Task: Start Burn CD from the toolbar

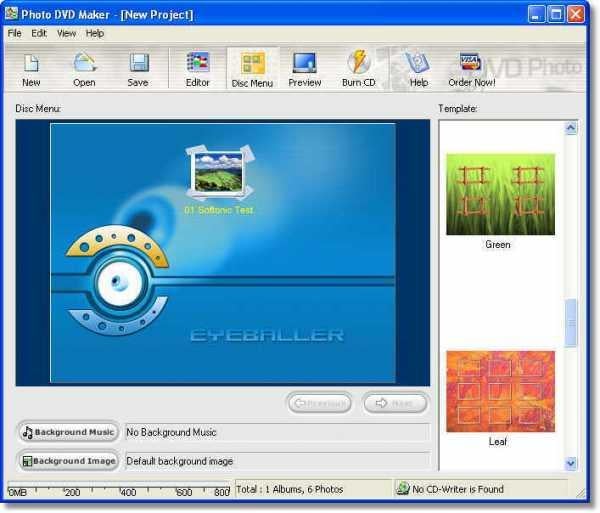Action: pyautogui.click(x=359, y=62)
